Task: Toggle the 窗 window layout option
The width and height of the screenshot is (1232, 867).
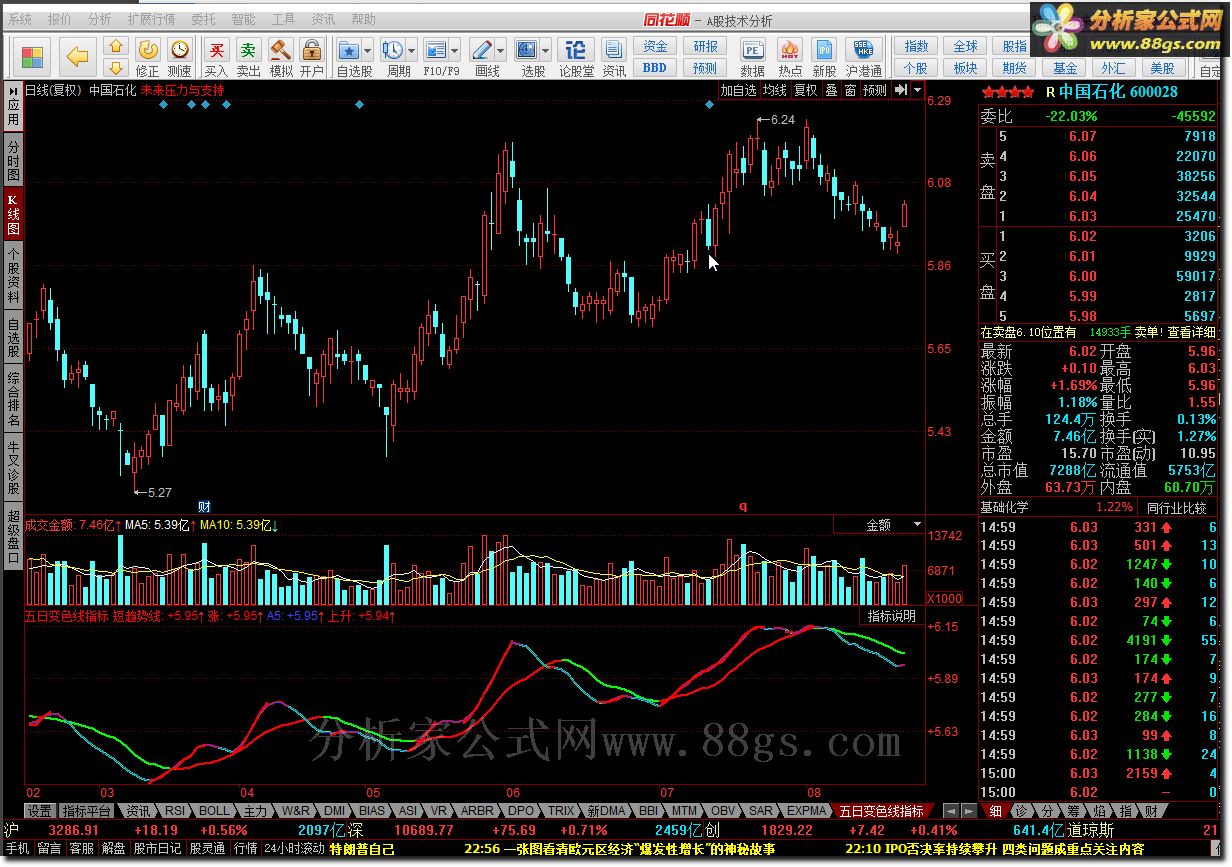Action: coord(850,90)
